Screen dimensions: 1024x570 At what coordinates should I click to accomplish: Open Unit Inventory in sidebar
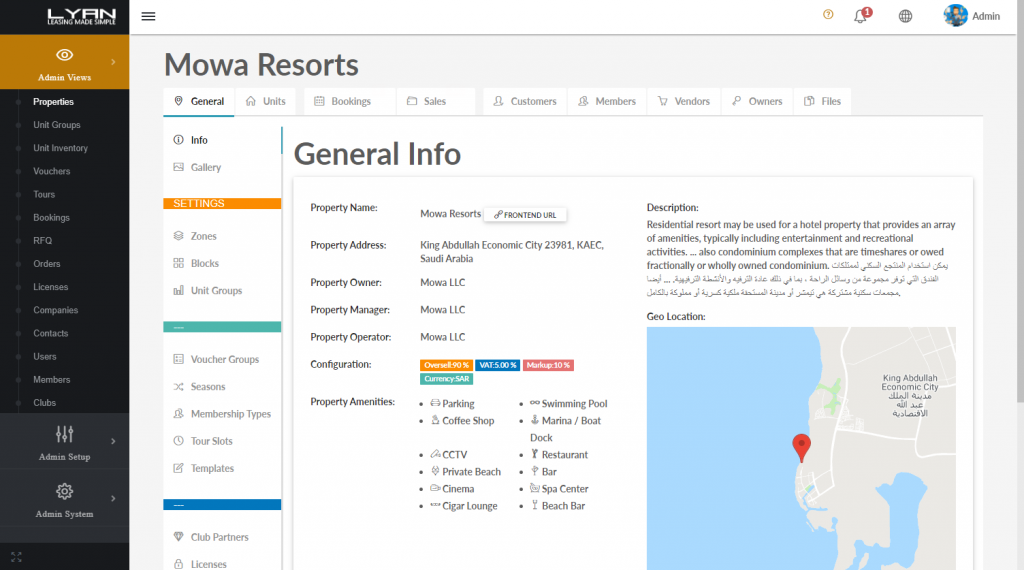click(60, 148)
